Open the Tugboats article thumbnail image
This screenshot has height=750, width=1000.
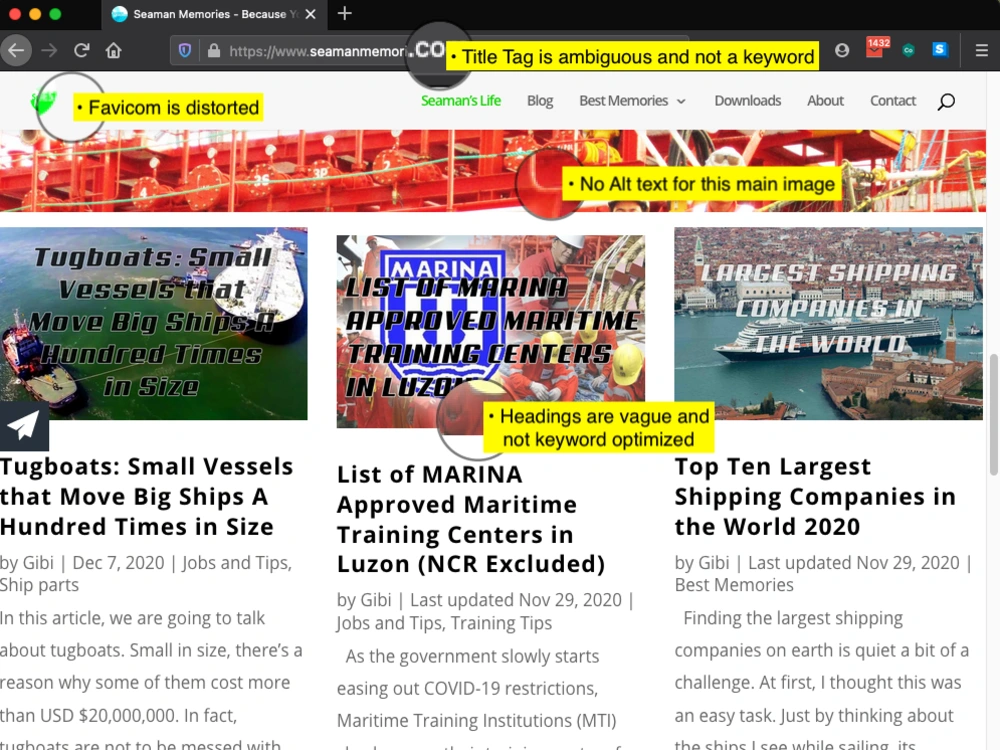click(x=154, y=323)
